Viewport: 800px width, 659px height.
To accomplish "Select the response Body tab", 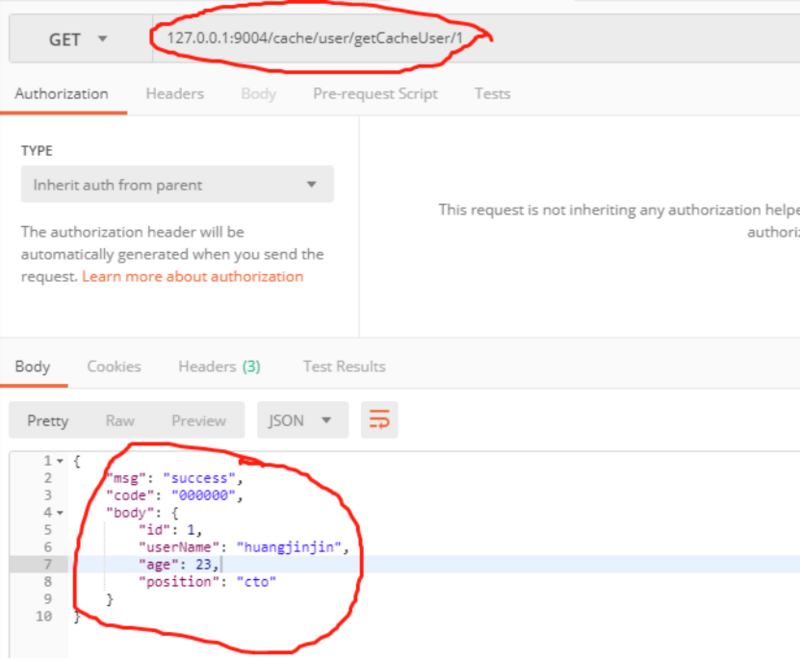I will (x=33, y=366).
